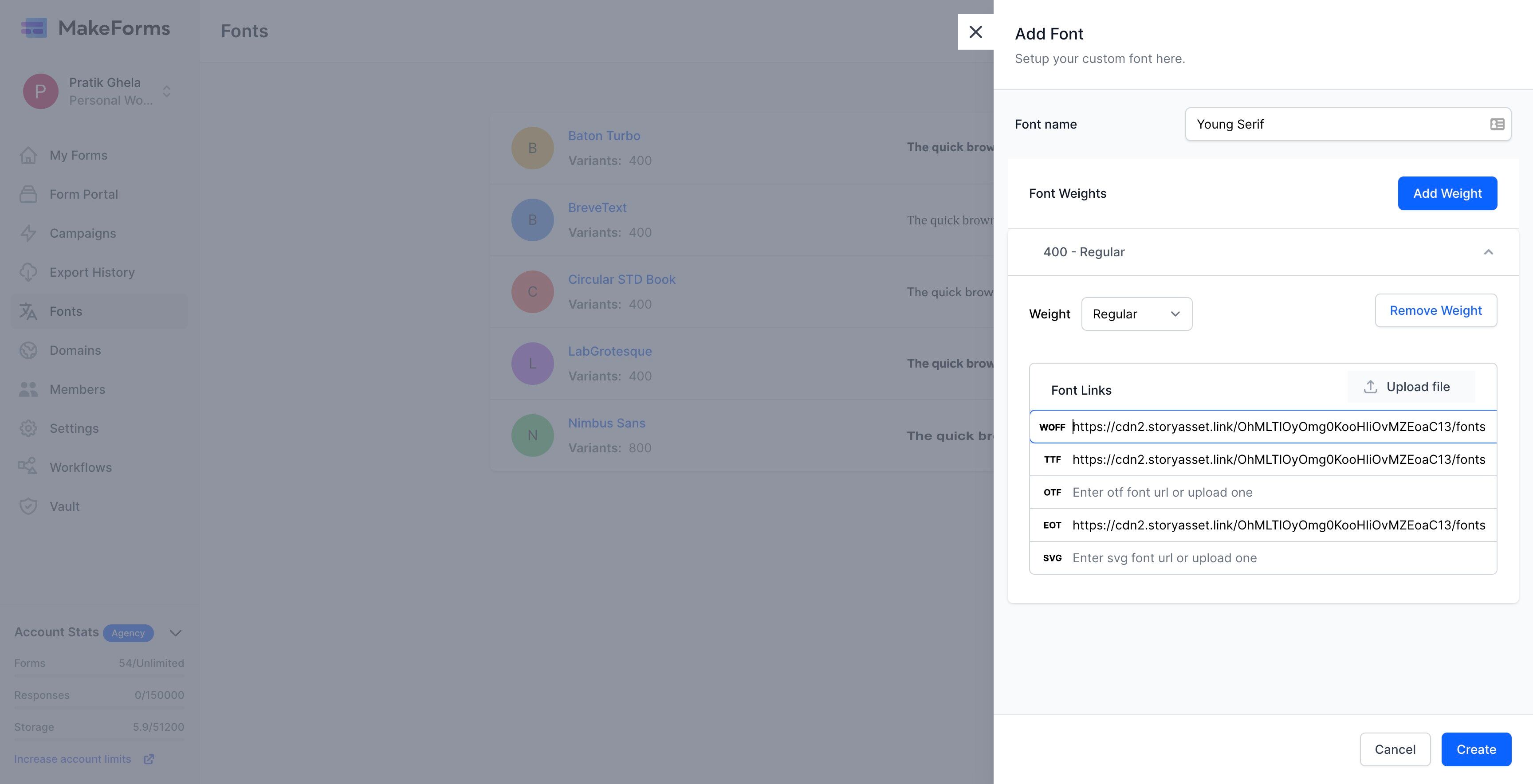
Task: Click the Create button
Action: coord(1476,749)
